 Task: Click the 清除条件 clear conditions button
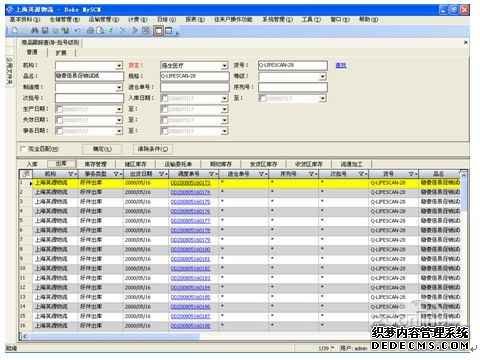pyautogui.click(x=153, y=149)
